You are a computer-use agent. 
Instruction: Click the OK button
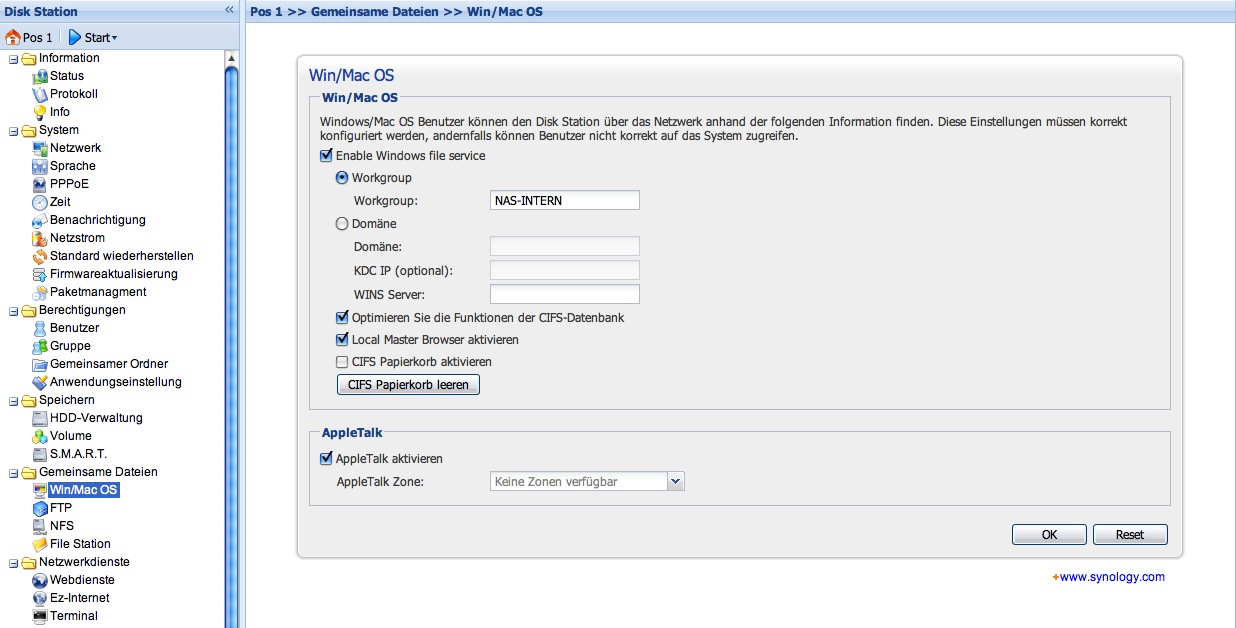[x=1049, y=535]
